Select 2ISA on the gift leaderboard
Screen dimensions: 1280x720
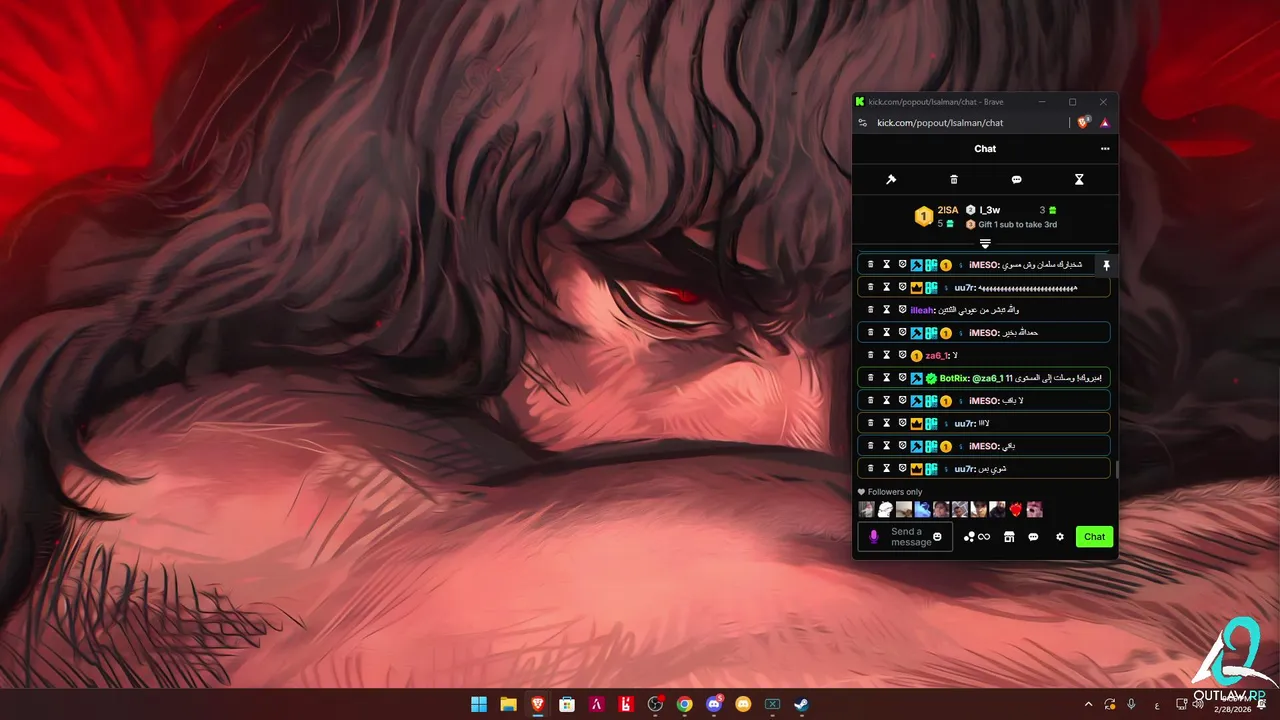tap(948, 210)
